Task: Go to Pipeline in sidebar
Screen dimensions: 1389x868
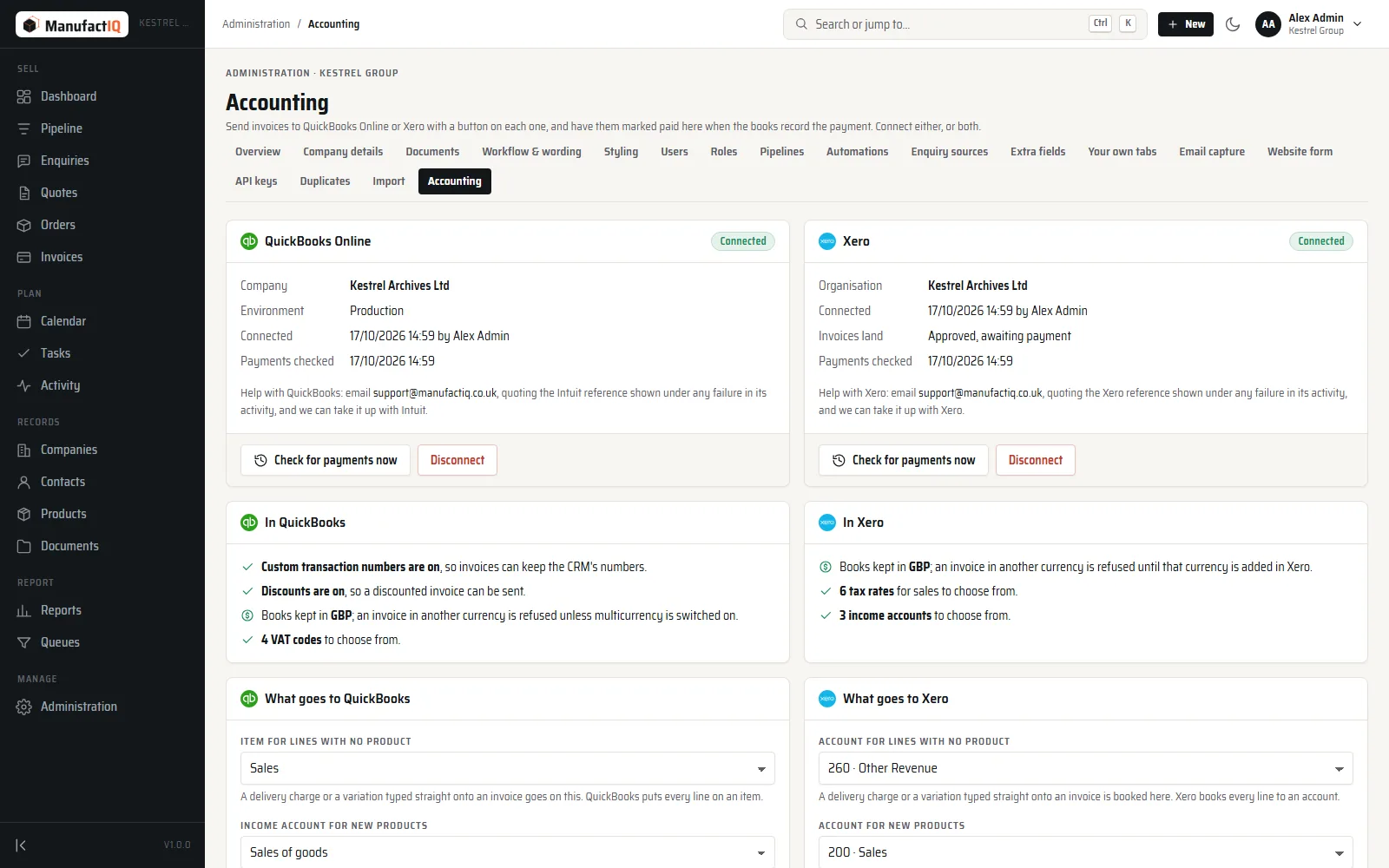Action: click(x=102, y=128)
